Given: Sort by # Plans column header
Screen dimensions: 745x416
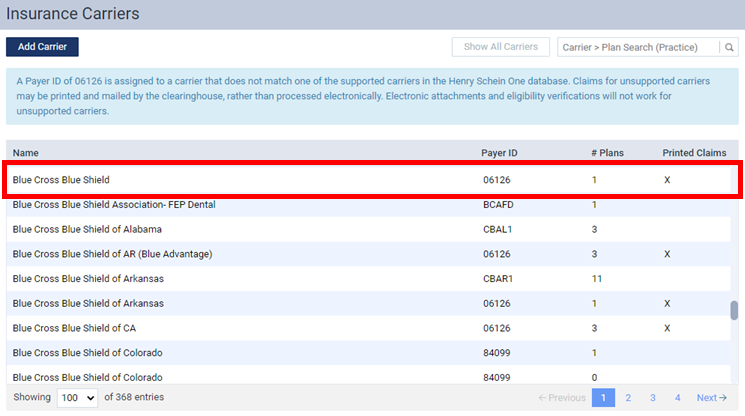Looking at the screenshot, I should 606,153.
